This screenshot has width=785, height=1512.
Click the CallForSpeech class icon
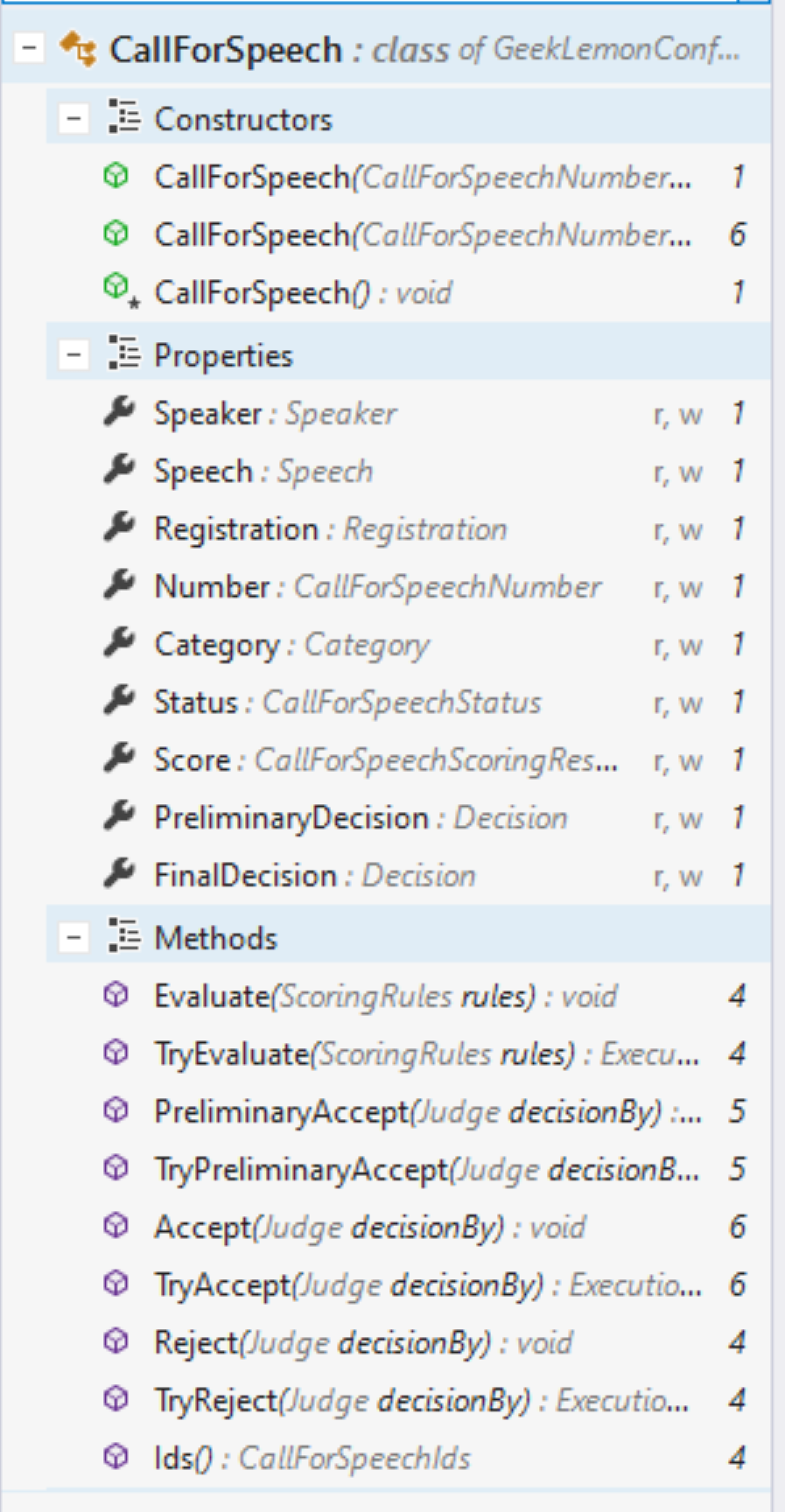tap(78, 48)
